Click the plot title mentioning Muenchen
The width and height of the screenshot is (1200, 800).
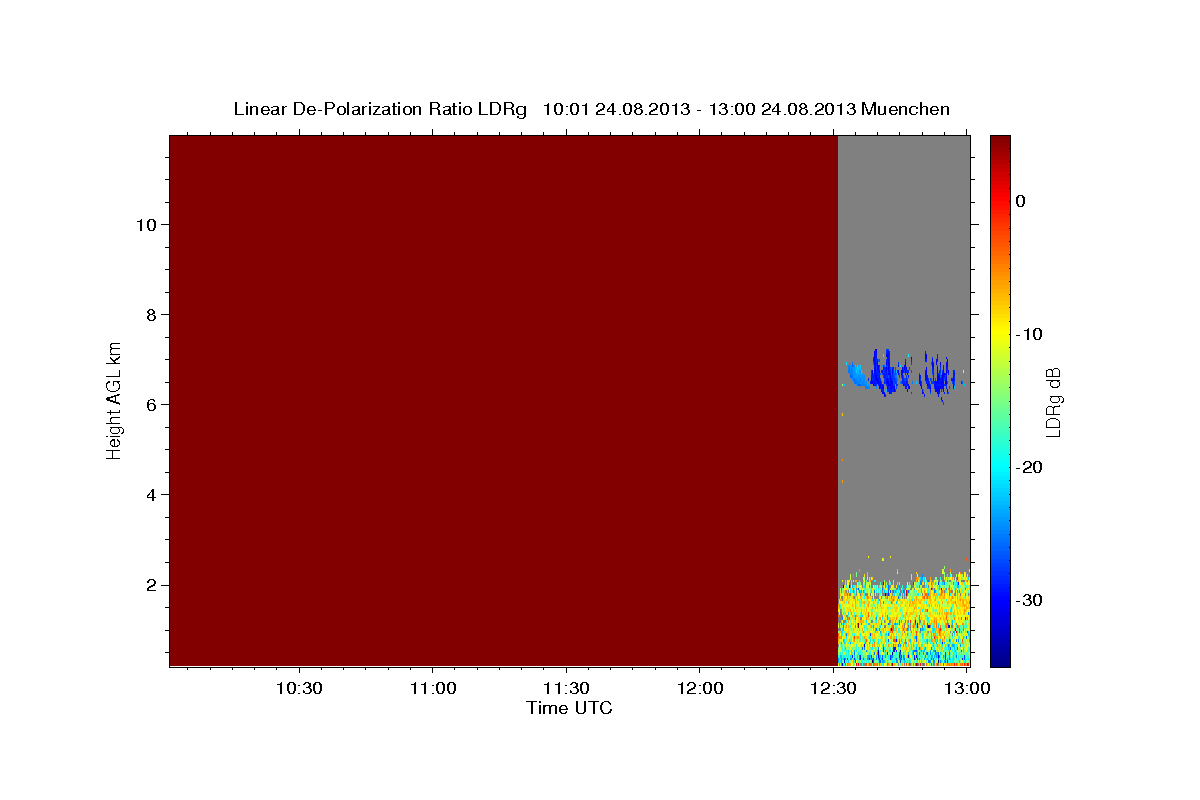click(x=591, y=109)
